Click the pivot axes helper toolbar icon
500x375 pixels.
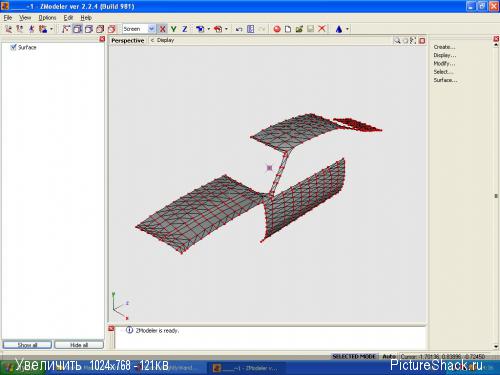pos(66,29)
